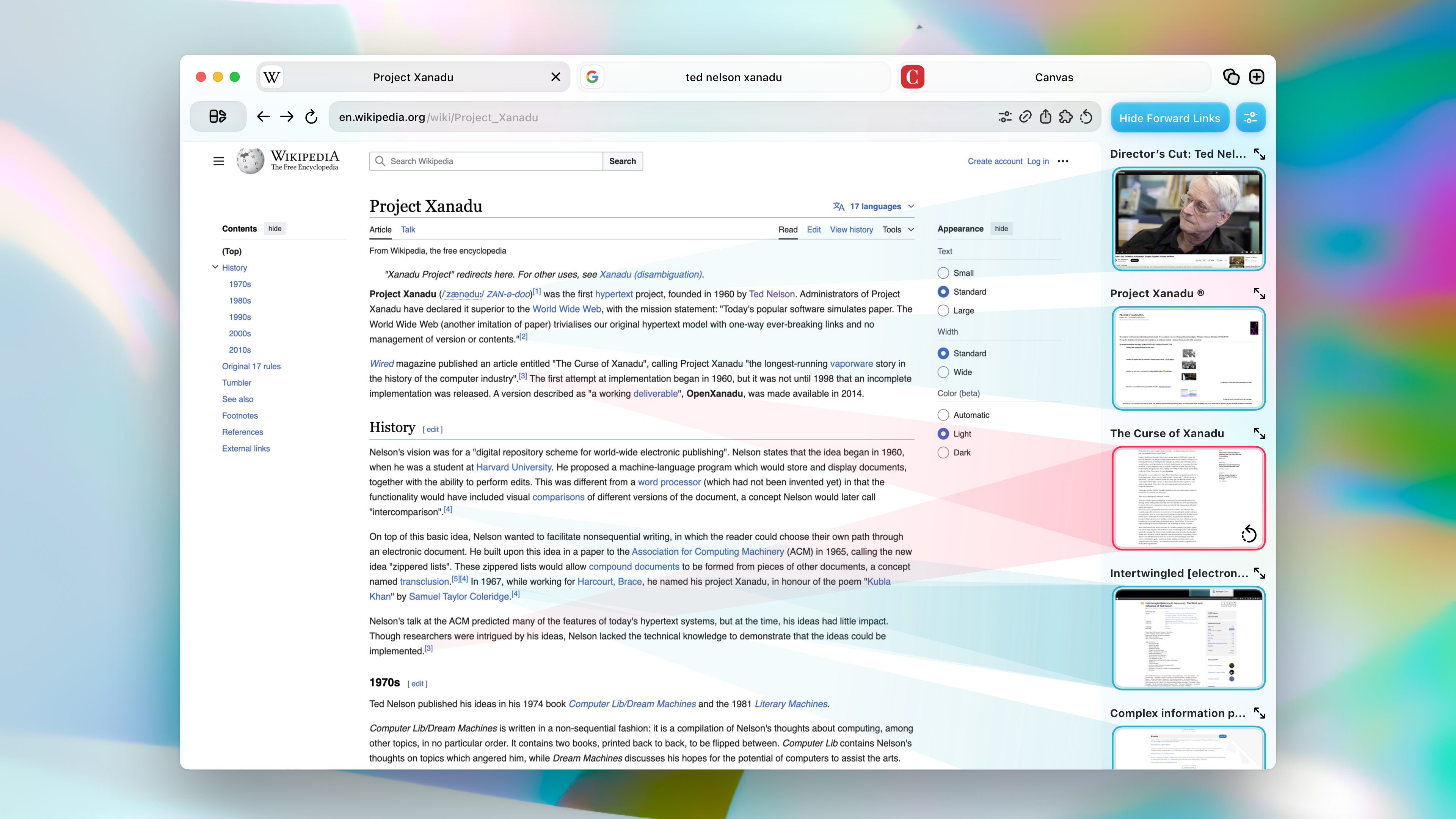Click the sidebar layout icon in the toolbar
This screenshot has height=819, width=1456.
tap(218, 116)
